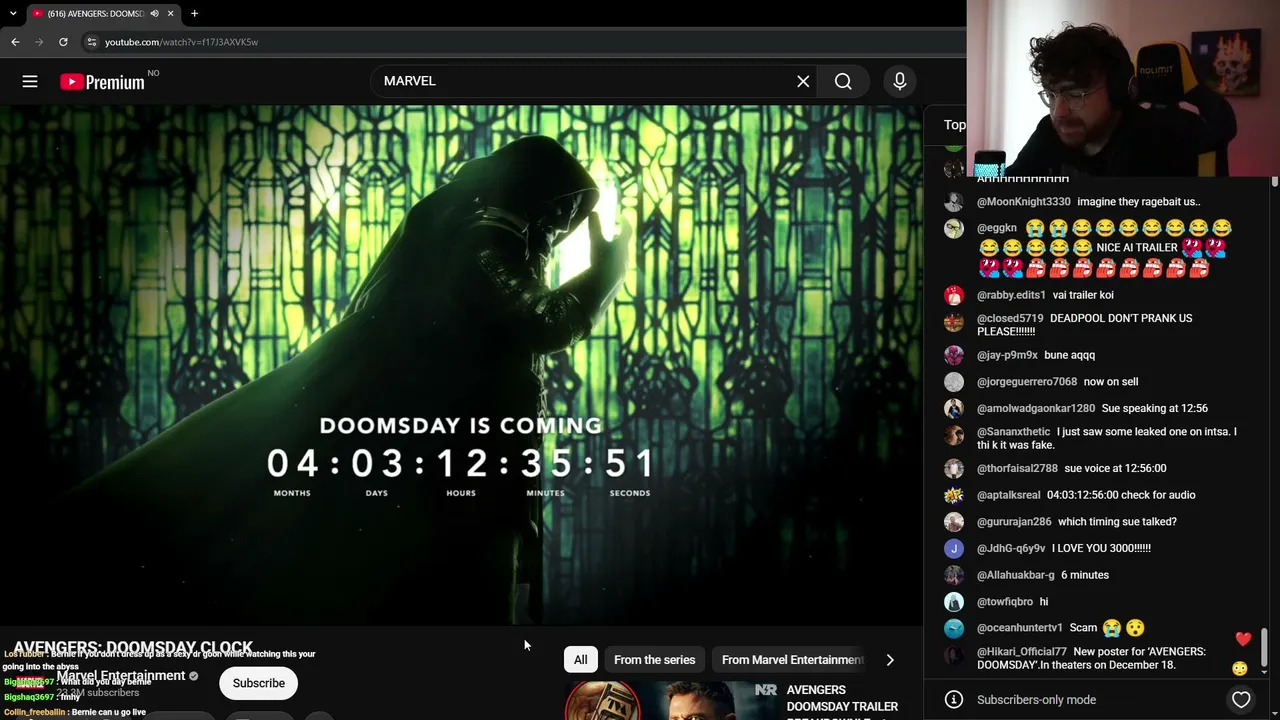Open @MoonKnight3330 profile avatar
This screenshot has height=720, width=1280.
coord(954,202)
